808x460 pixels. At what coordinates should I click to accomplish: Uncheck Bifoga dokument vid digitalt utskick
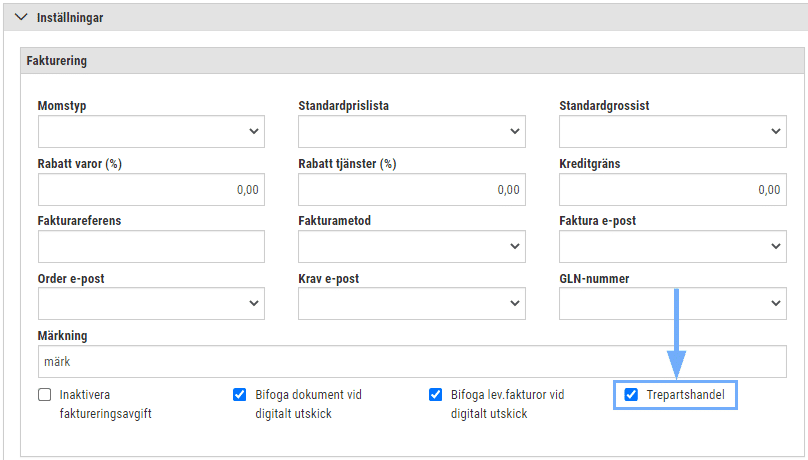click(240, 395)
